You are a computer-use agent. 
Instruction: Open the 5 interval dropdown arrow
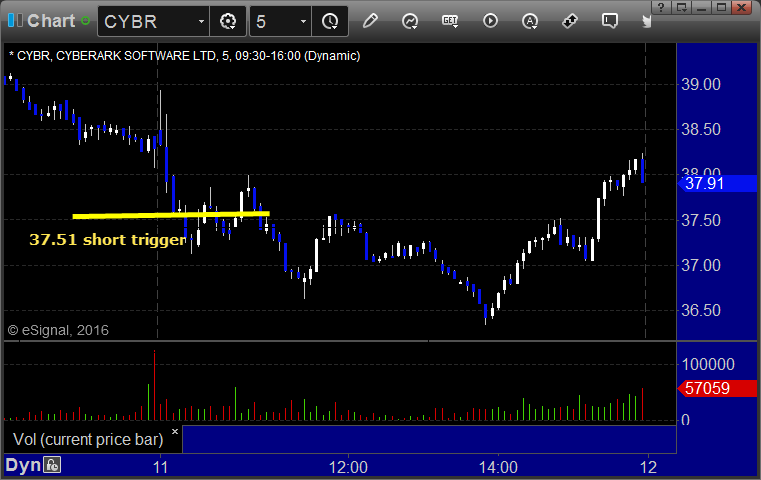point(303,21)
